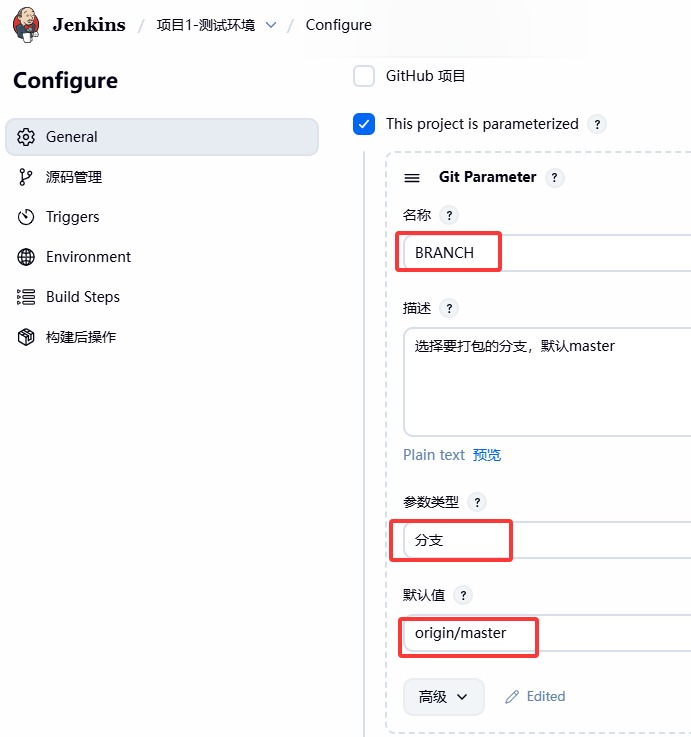
Task: Click the 构建后操作 box icon
Action: (x=26, y=337)
